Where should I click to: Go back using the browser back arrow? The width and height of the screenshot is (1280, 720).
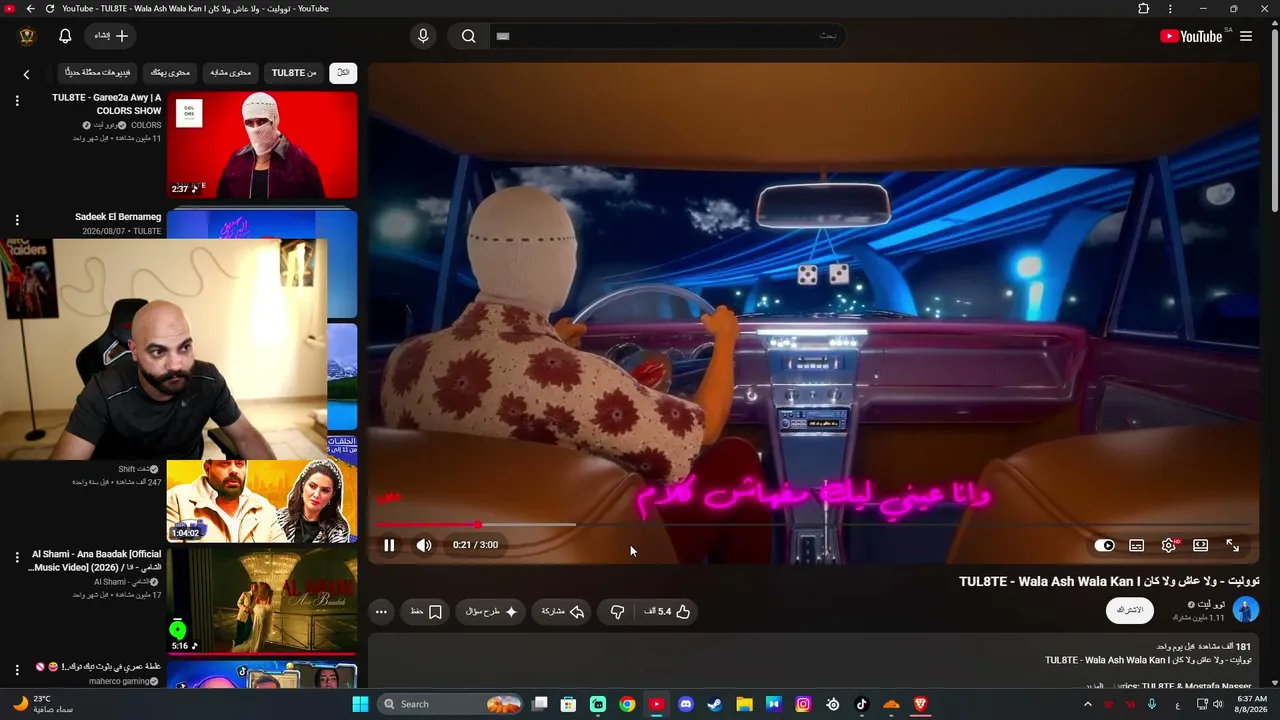30,9
